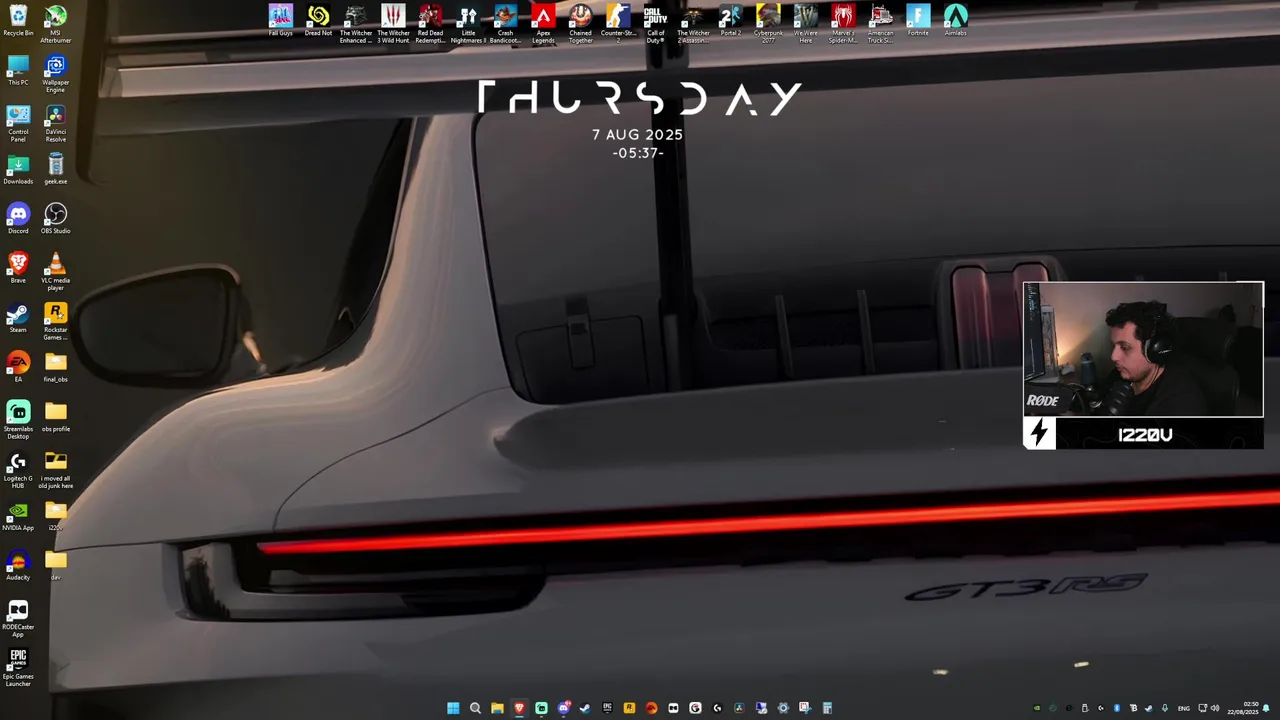Screen dimensions: 1280x720
Task: Select Aimlabs desktop shortcut
Action: [956, 20]
